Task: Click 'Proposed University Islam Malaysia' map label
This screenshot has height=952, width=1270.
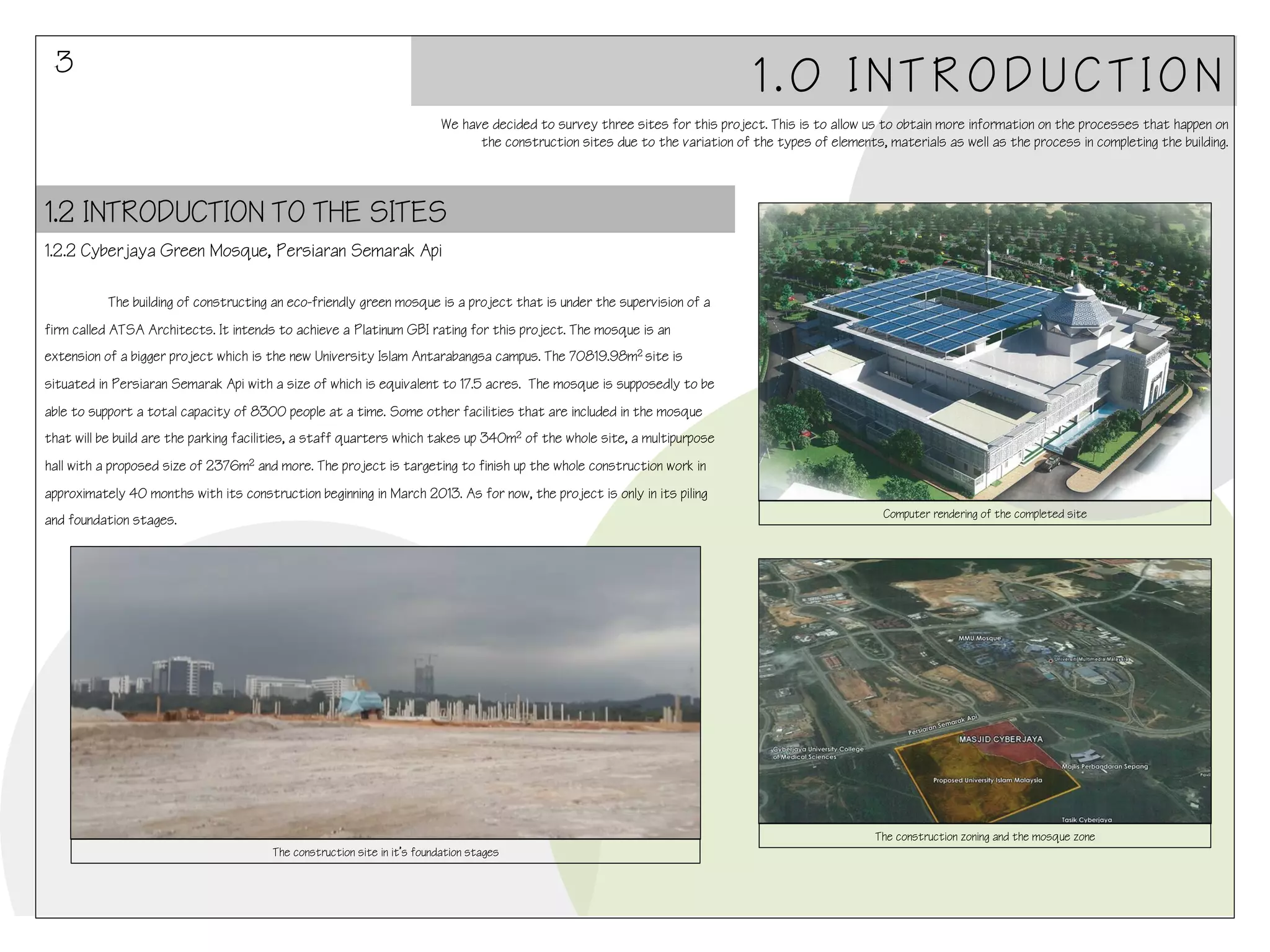Action: pos(988,780)
